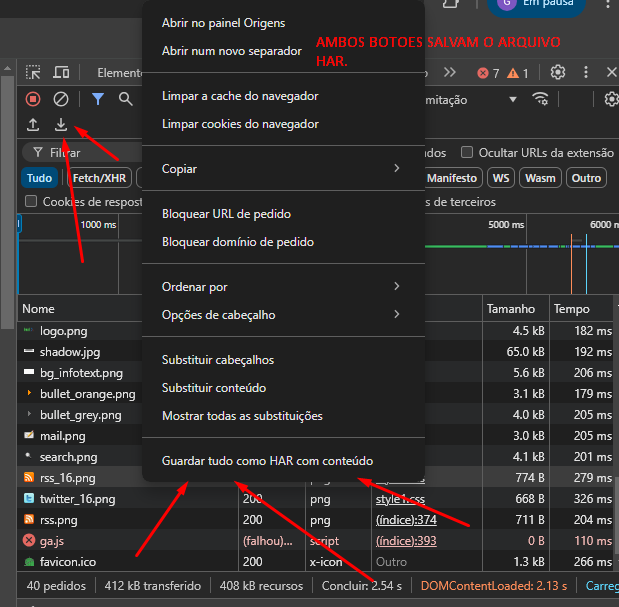Viewport: 619px width, 607px height.
Task: Open network conditions wifi icon
Action: pos(540,99)
